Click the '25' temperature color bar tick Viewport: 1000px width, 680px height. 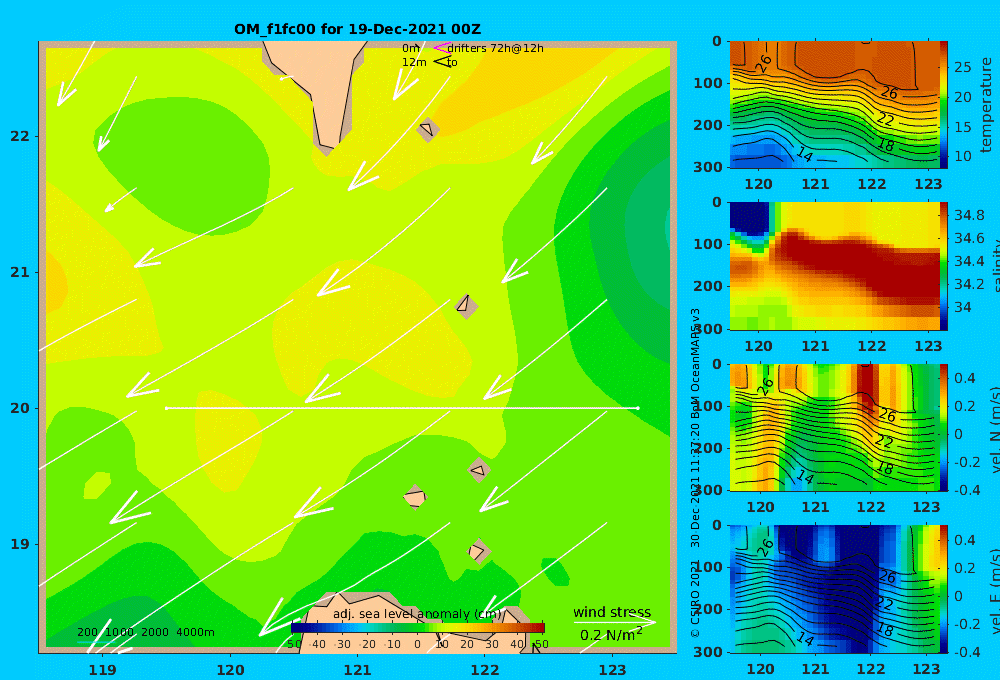click(x=963, y=67)
